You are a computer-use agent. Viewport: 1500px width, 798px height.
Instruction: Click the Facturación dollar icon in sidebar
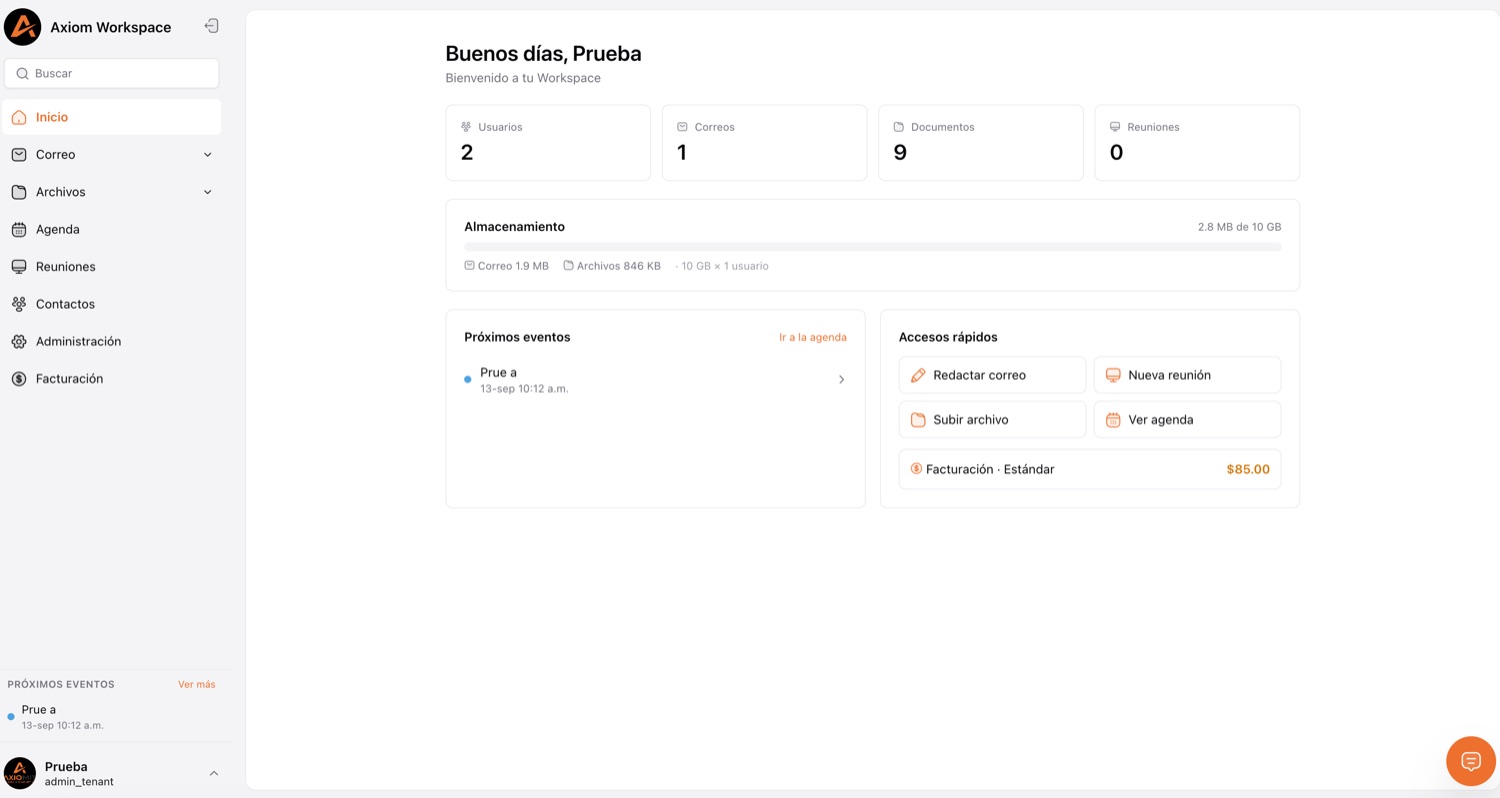(x=19, y=379)
